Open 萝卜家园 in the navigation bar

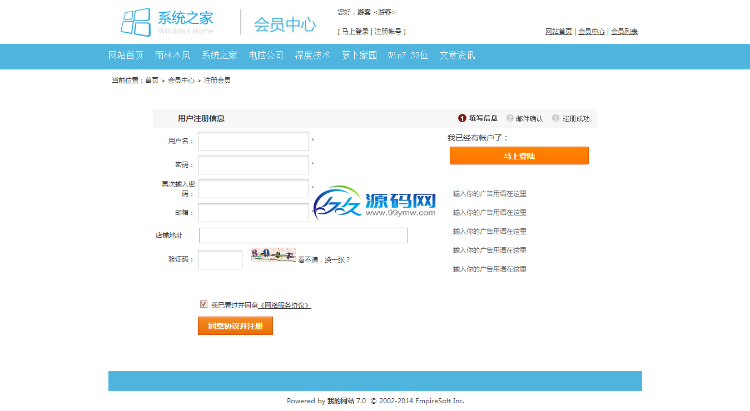pos(359,56)
